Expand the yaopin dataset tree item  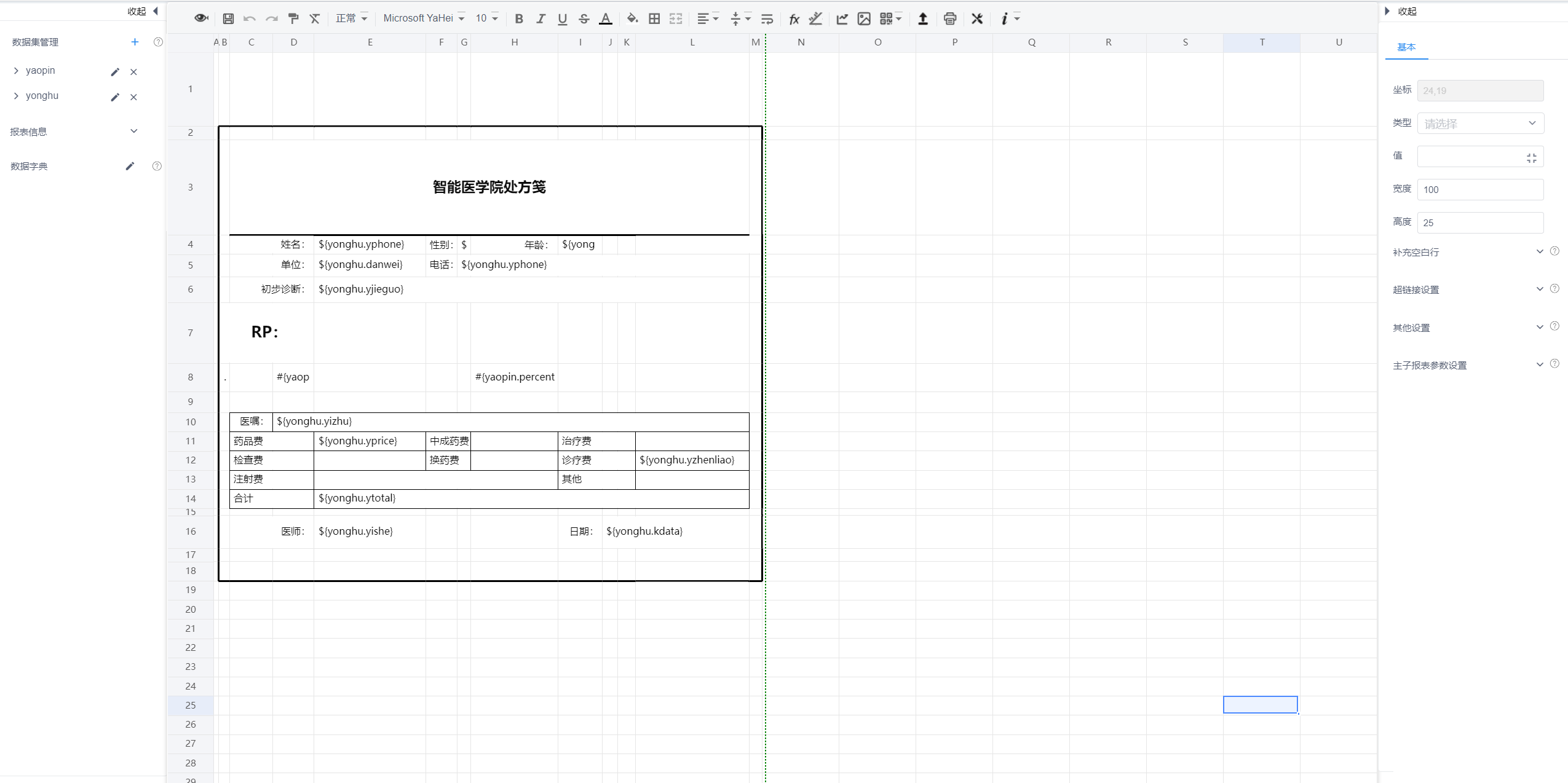(16, 71)
